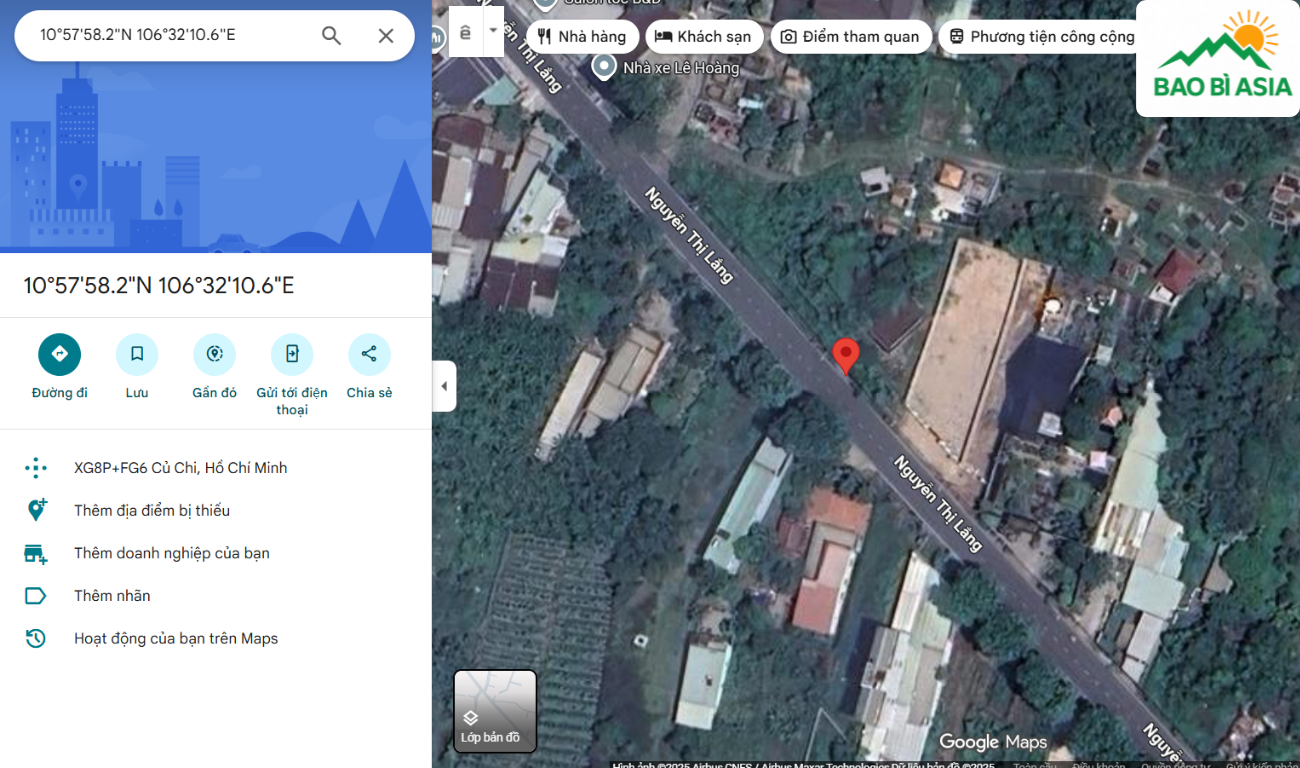
Task: Open input method dropdown arrow
Action: (492, 31)
